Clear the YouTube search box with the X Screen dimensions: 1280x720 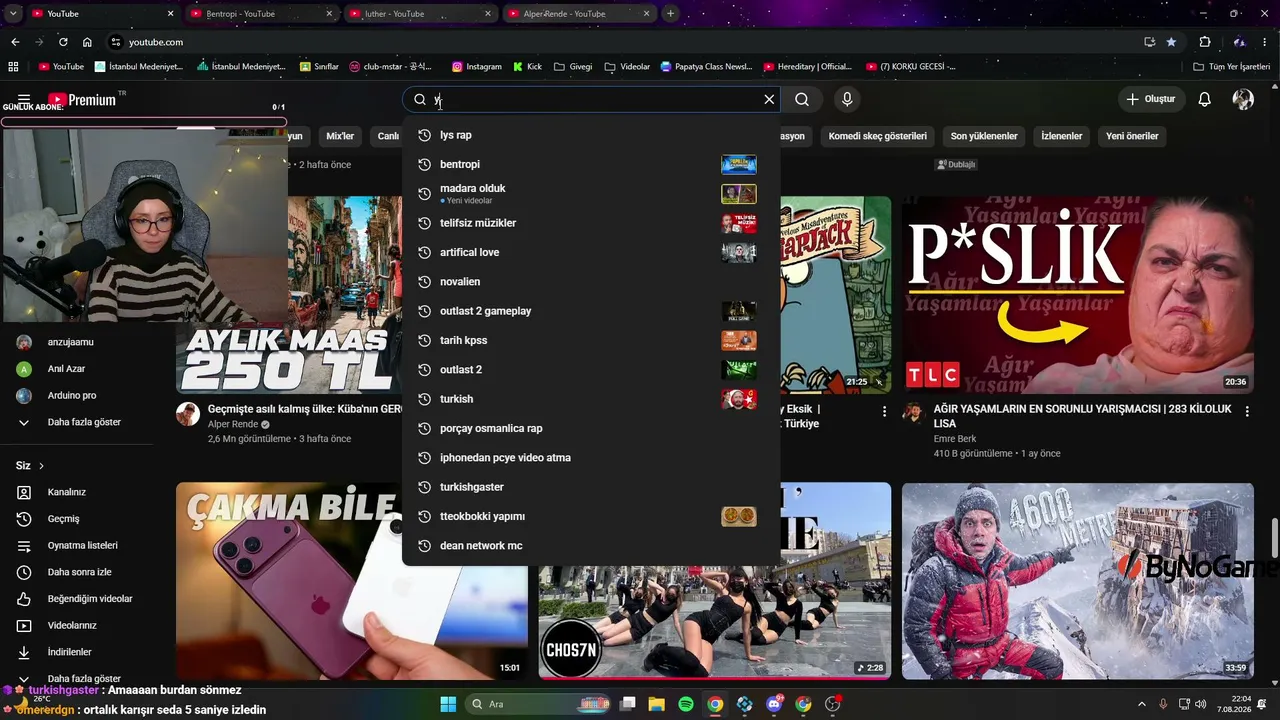point(769,100)
